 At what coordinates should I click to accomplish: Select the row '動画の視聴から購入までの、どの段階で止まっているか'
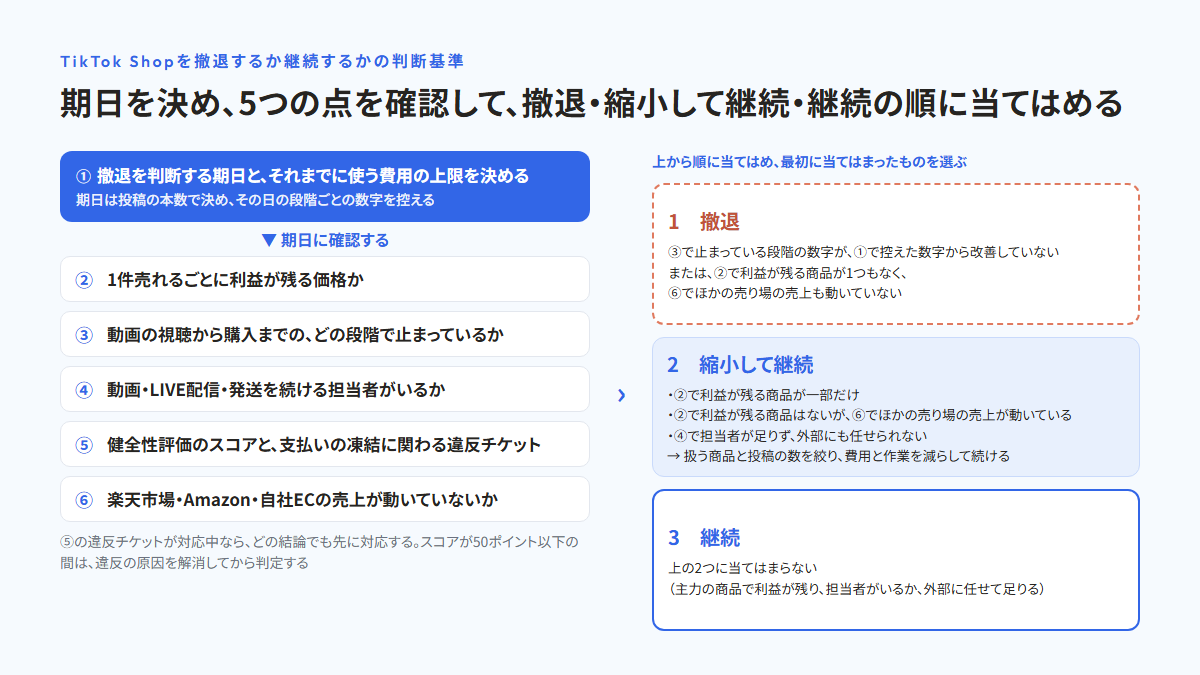tap(325, 334)
